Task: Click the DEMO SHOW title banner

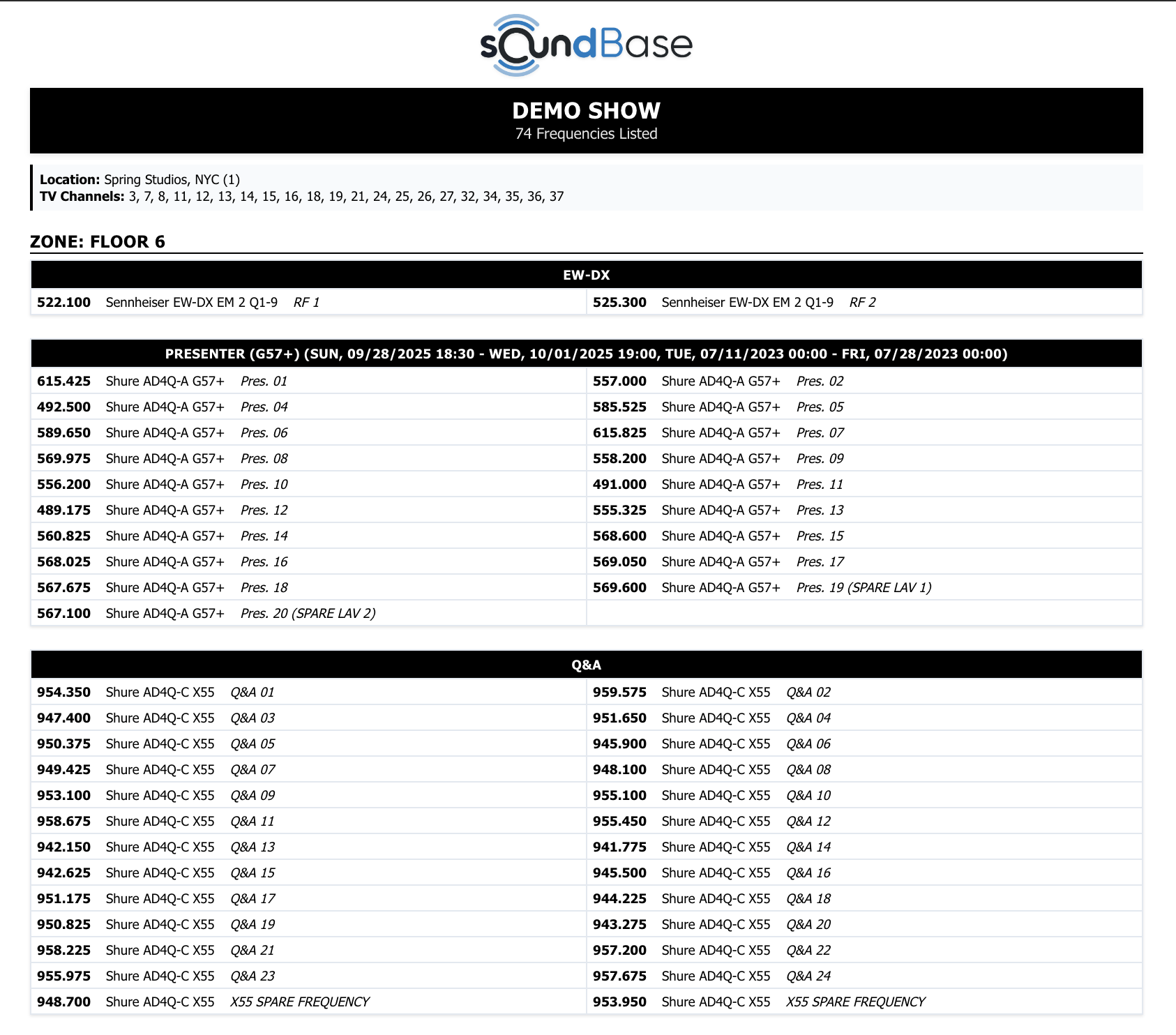Action: click(587, 110)
